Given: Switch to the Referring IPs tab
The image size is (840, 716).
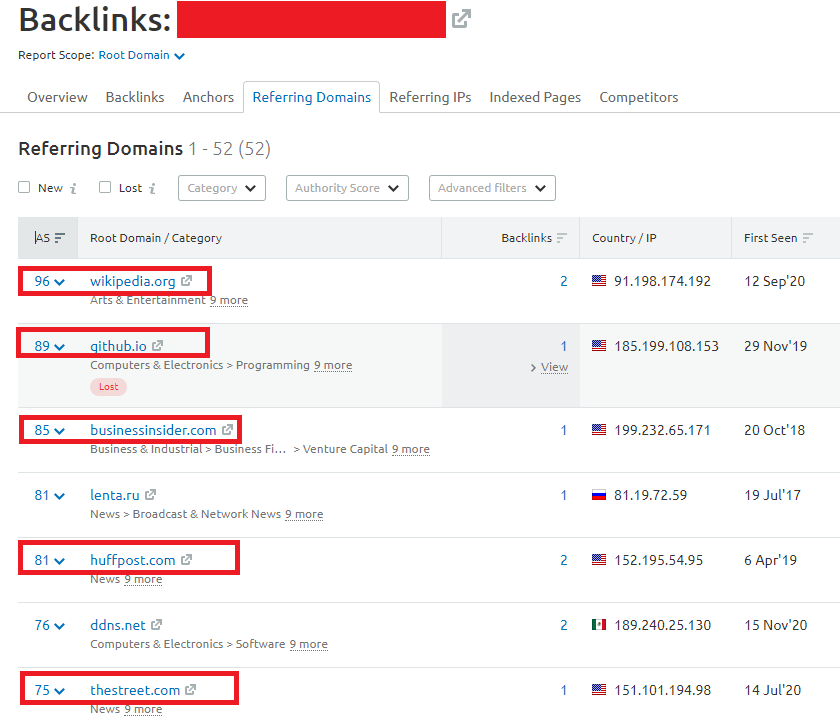Looking at the screenshot, I should [x=430, y=97].
